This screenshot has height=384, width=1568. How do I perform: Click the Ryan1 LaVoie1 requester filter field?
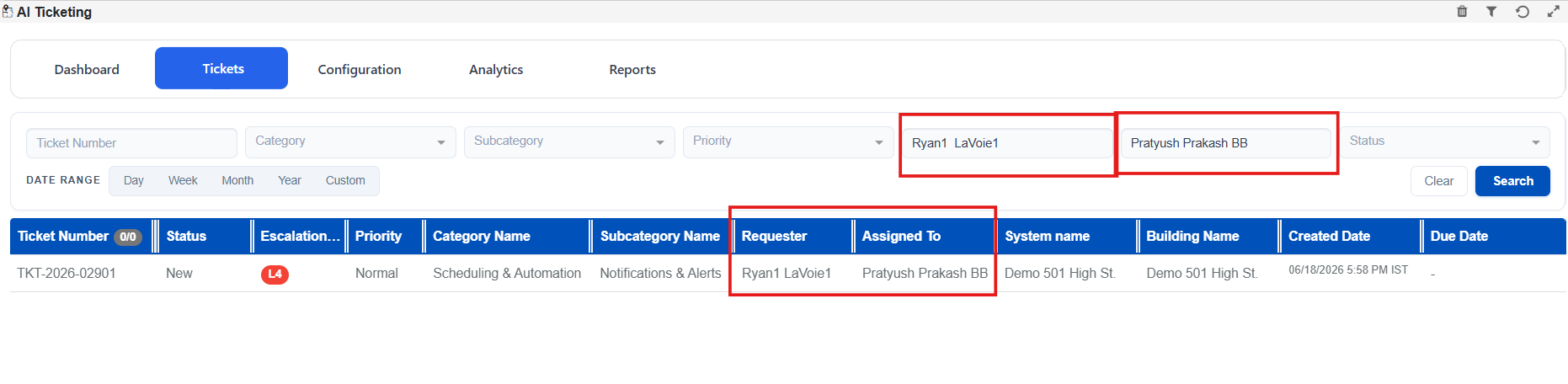pos(1007,143)
